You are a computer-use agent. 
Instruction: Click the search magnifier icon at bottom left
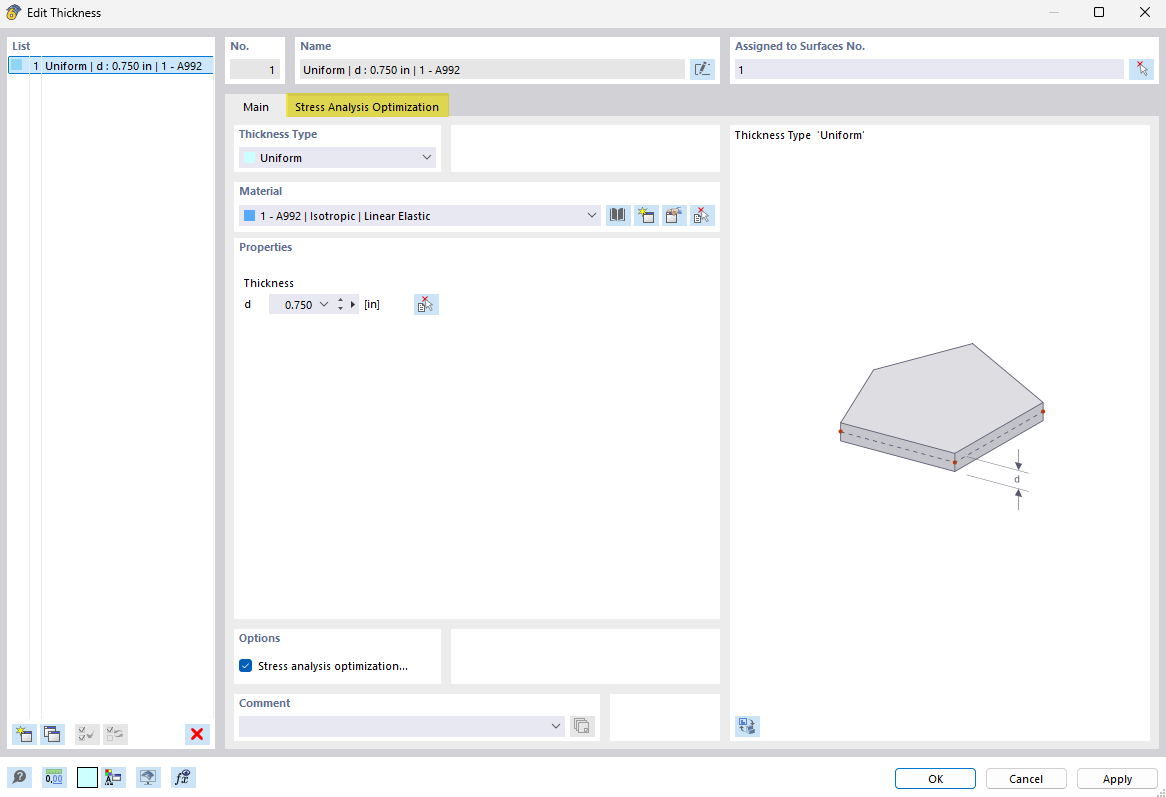[19, 778]
